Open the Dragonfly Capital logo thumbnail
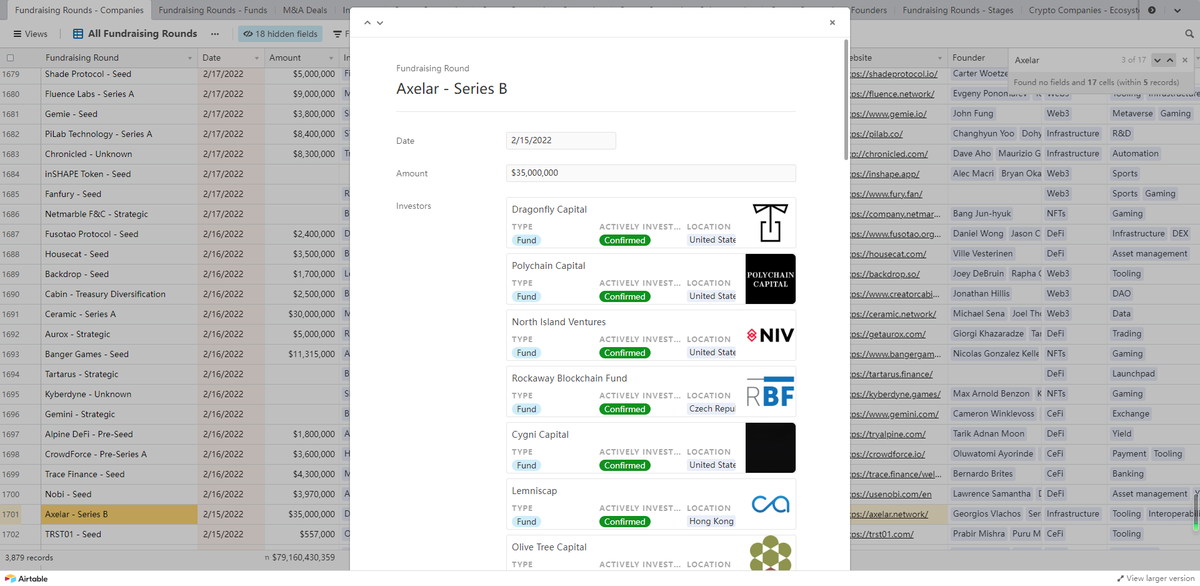This screenshot has height=586, width=1200. click(771, 223)
